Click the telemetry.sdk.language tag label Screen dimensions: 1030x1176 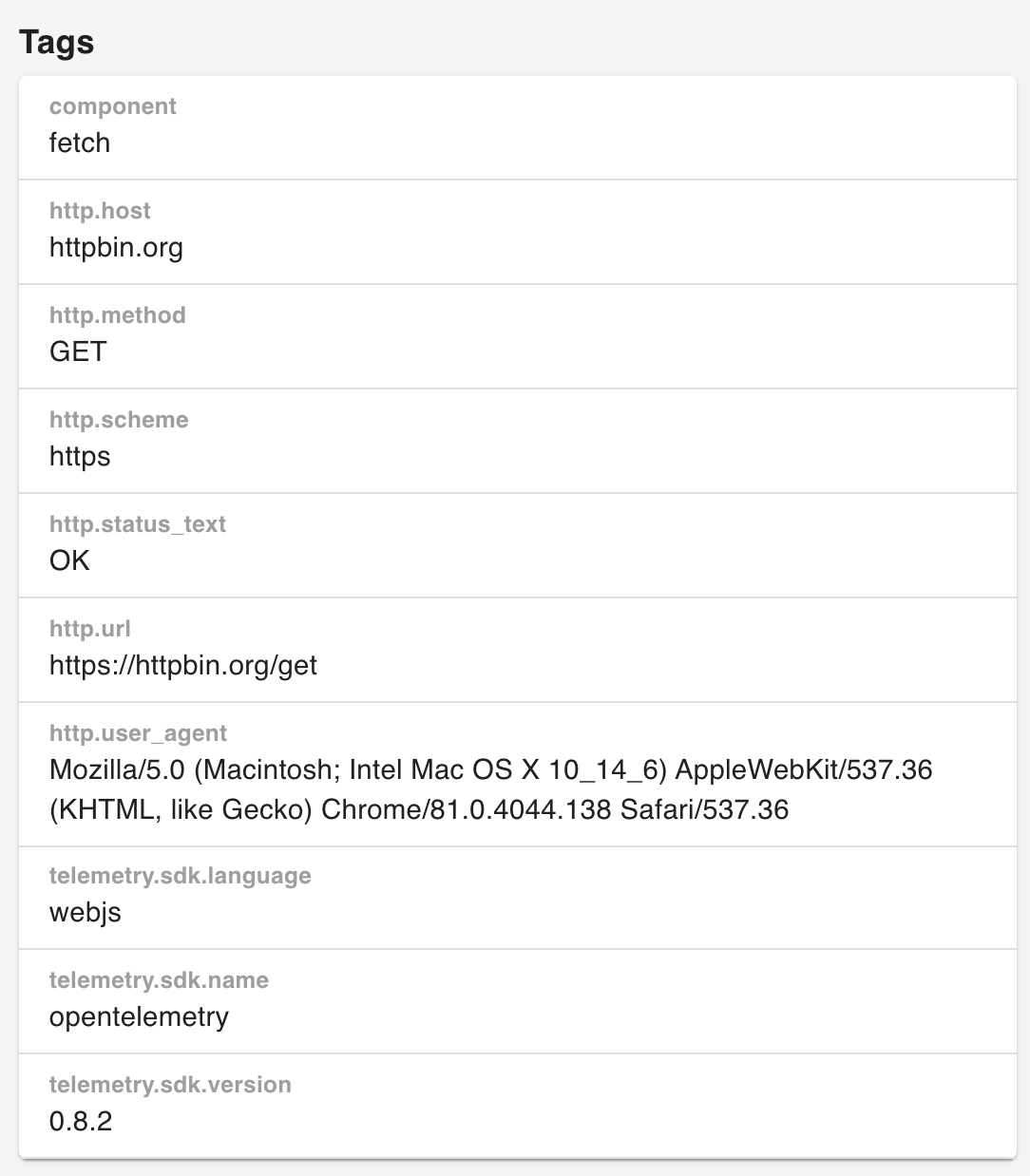tap(180, 876)
